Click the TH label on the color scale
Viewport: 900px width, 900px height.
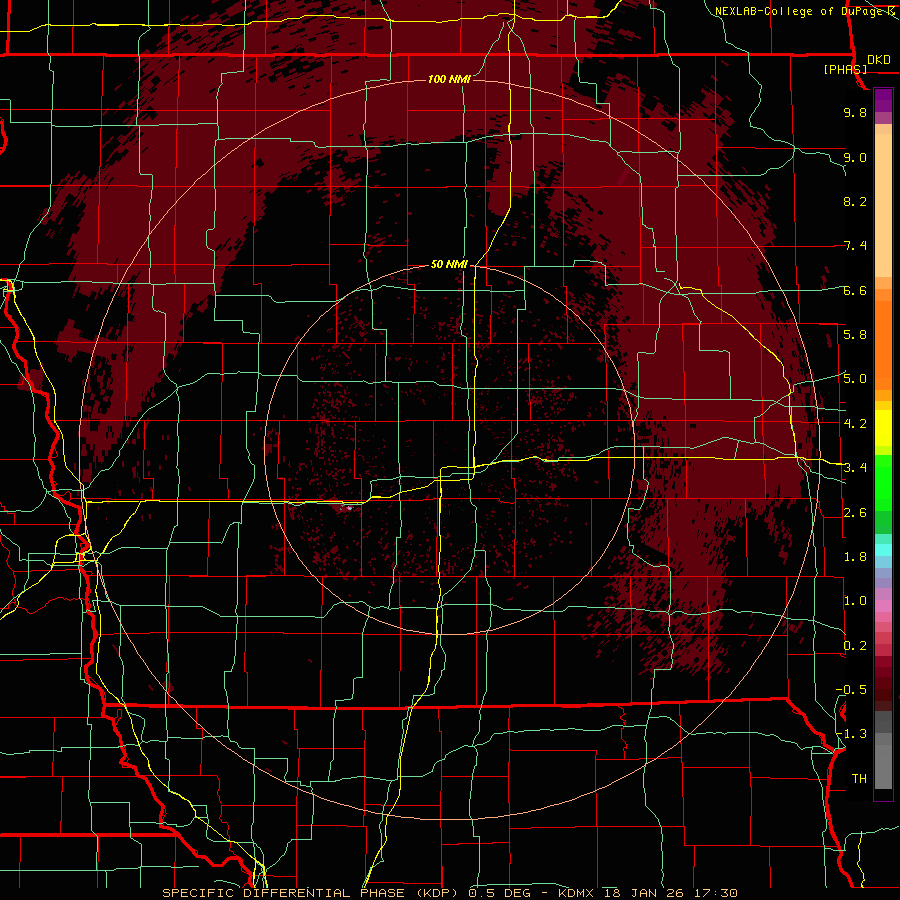point(859,778)
